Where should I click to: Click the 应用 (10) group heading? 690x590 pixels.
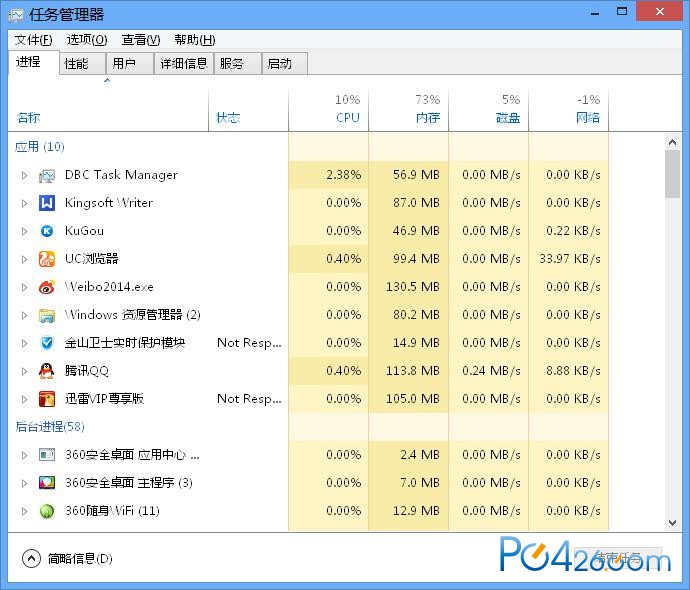tap(40, 147)
